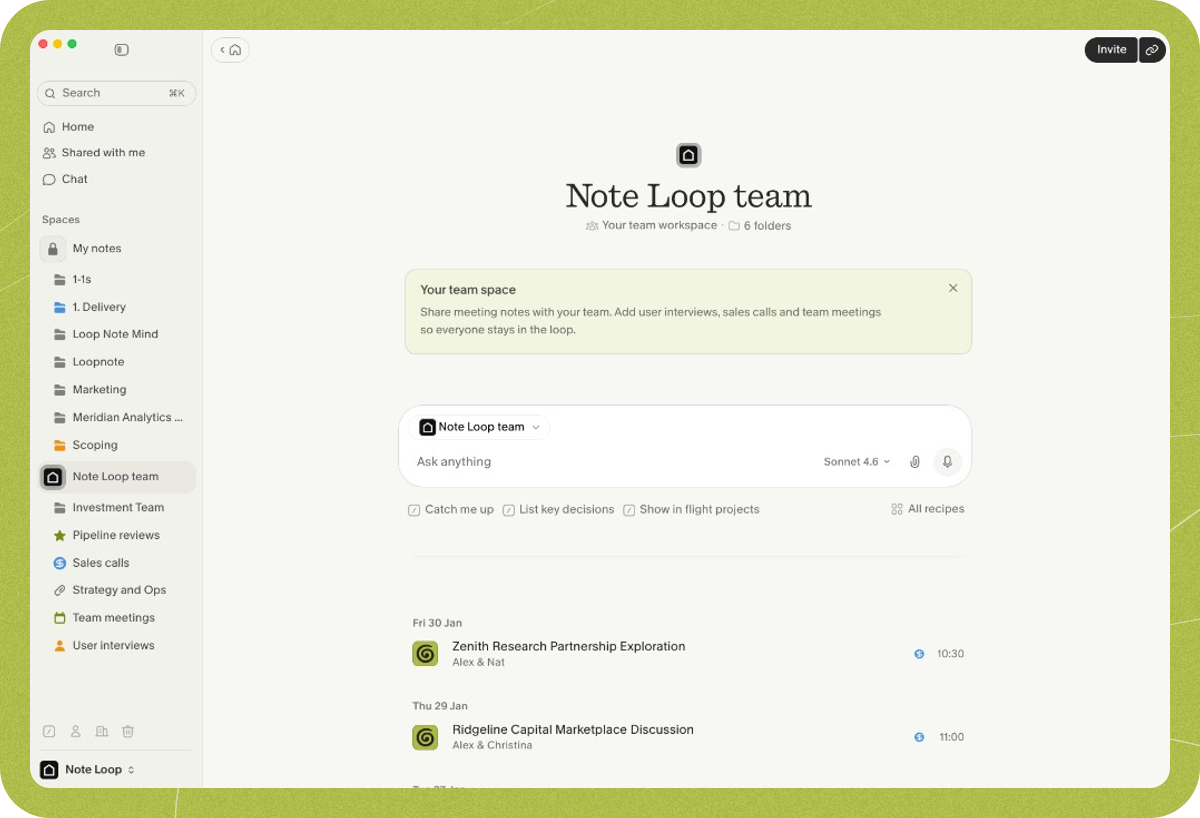Viewport: 1200px width, 818px height.
Task: Click the microphone dictation button
Action: 947,462
